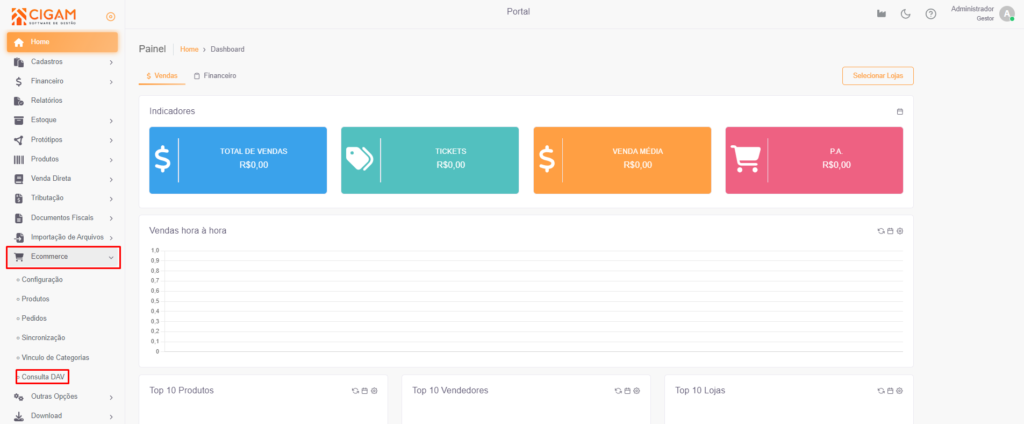Click the shopping cart icon on P.A. card
The width and height of the screenshot is (1024, 424).
click(745, 159)
